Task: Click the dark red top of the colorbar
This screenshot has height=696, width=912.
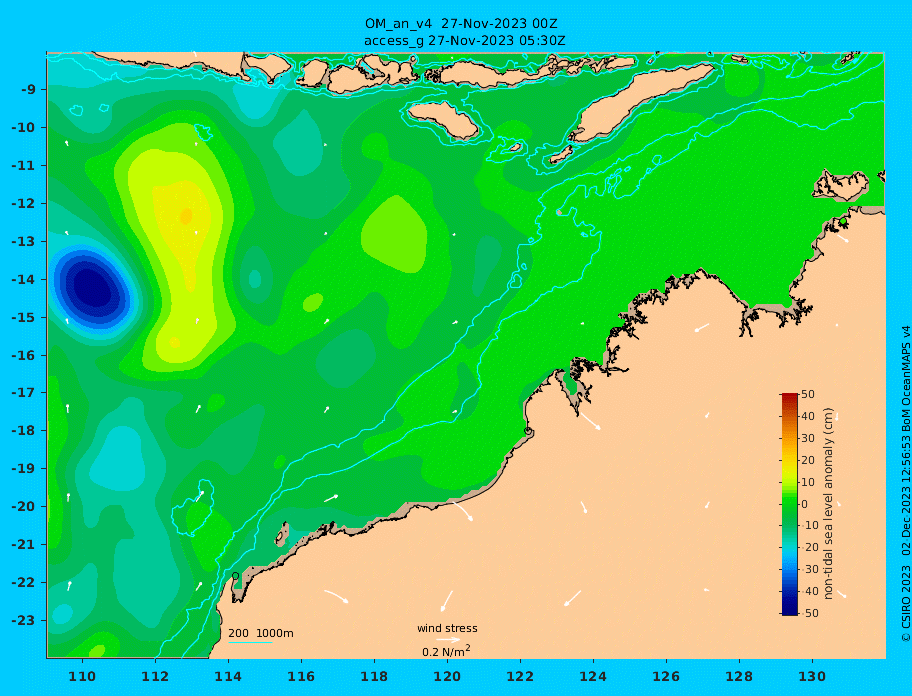Action: pos(789,398)
